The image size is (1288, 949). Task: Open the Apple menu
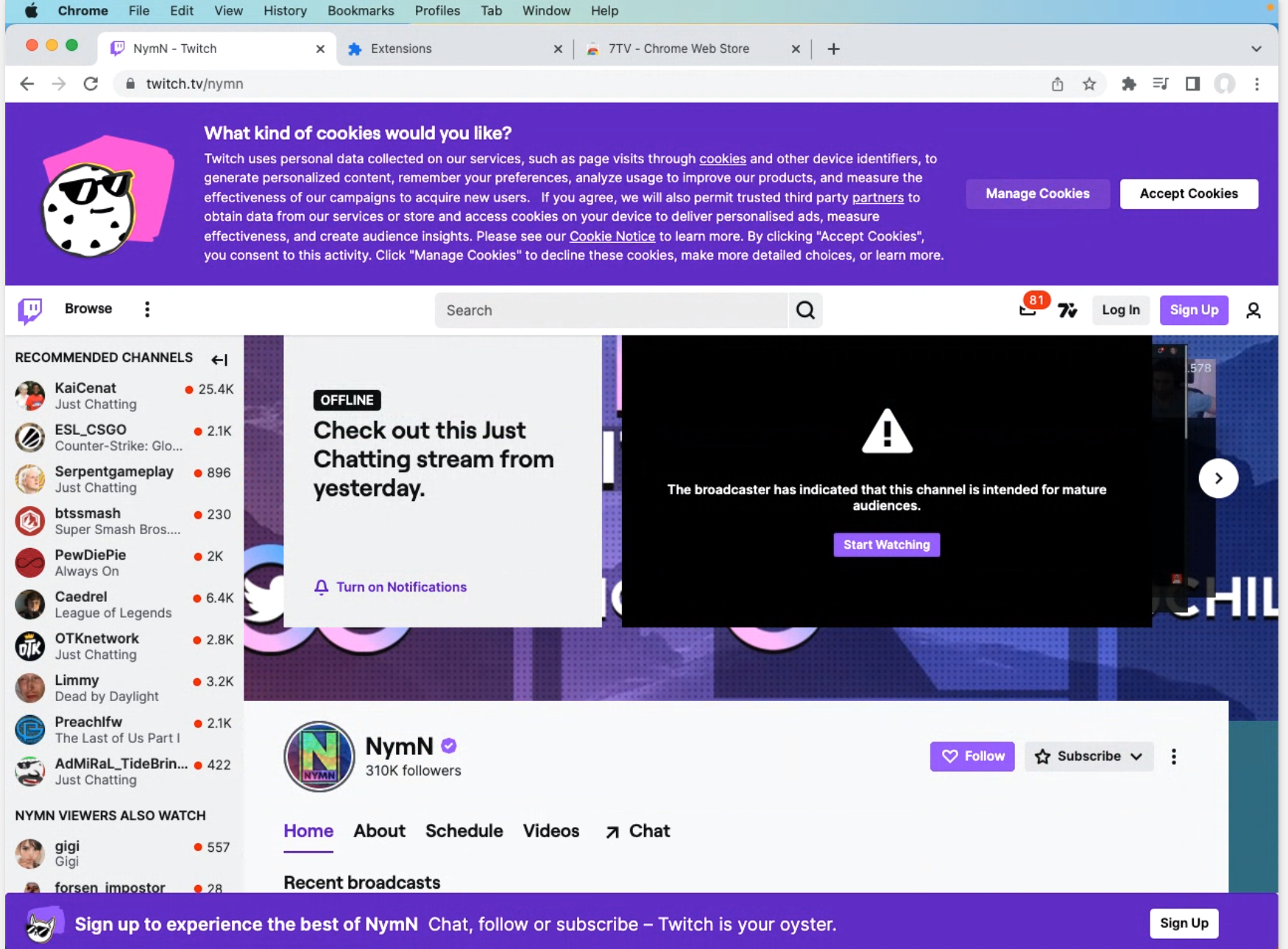32,10
